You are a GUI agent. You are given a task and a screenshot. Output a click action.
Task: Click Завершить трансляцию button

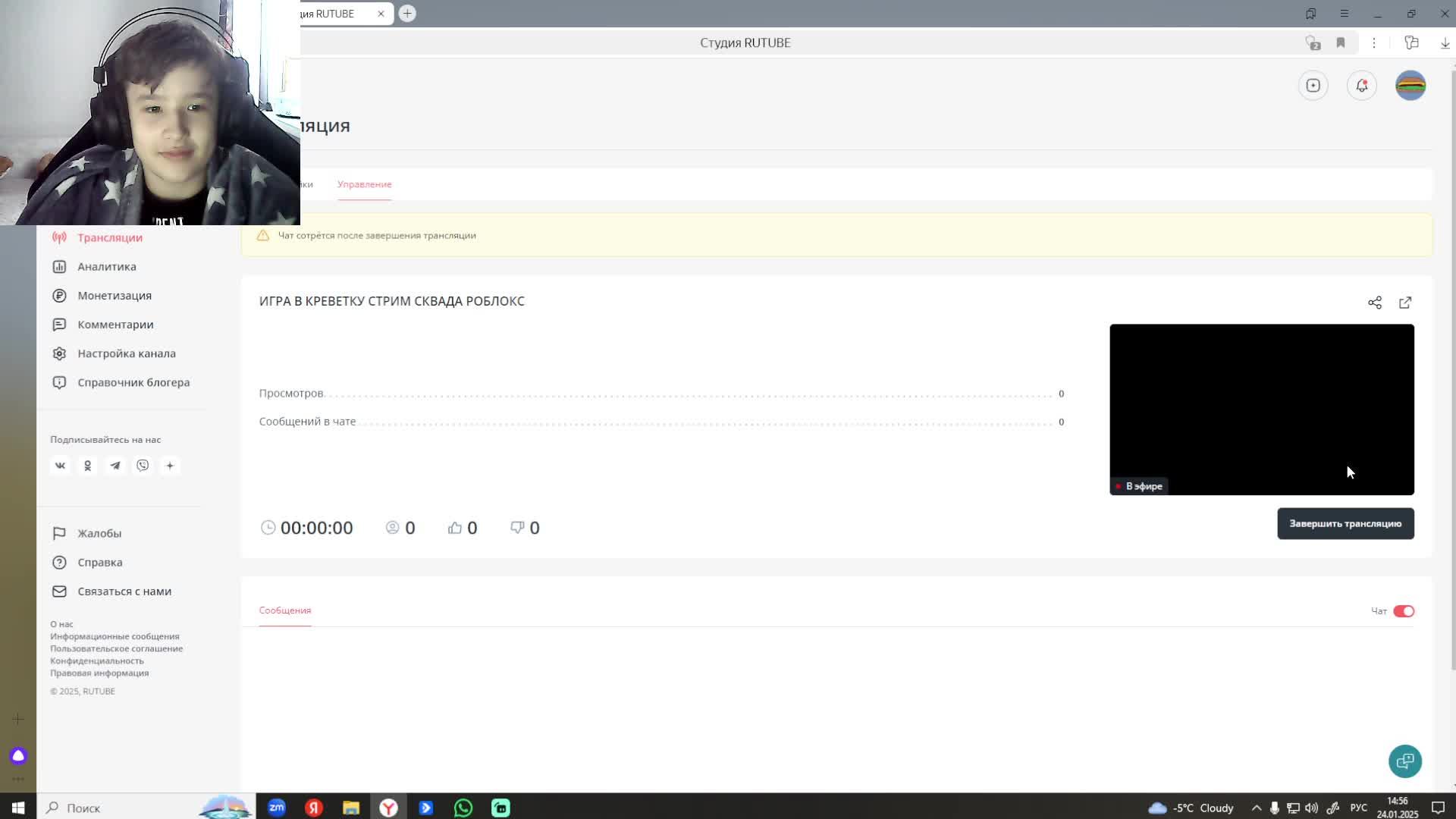tap(1345, 524)
